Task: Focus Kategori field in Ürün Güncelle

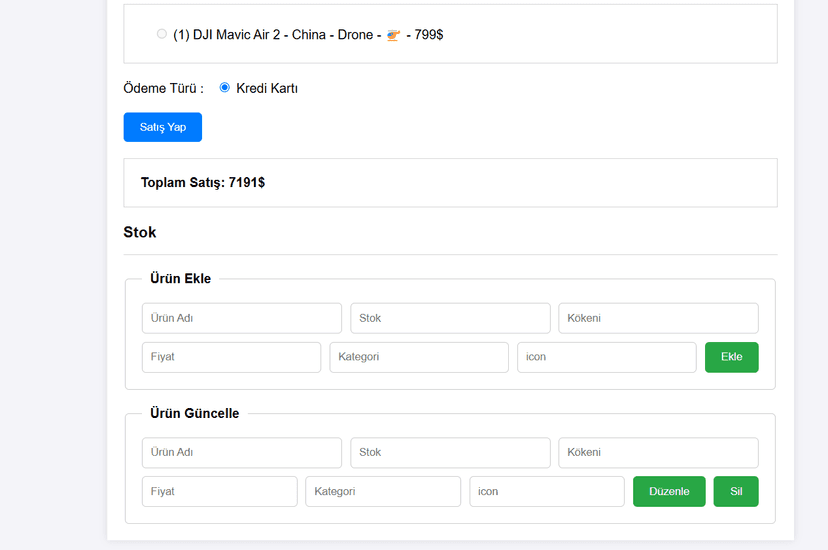Action: tap(383, 491)
